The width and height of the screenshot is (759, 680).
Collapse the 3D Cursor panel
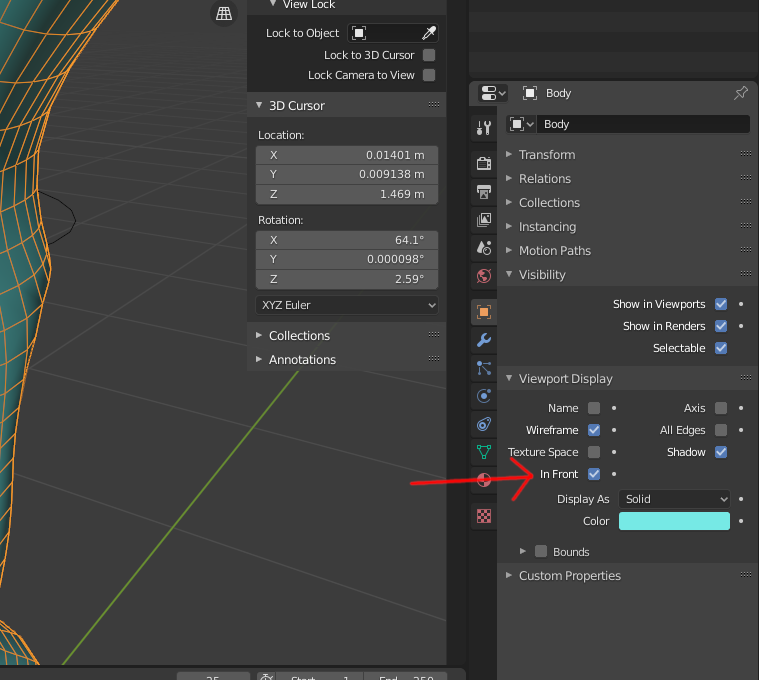pyautogui.click(x=259, y=105)
